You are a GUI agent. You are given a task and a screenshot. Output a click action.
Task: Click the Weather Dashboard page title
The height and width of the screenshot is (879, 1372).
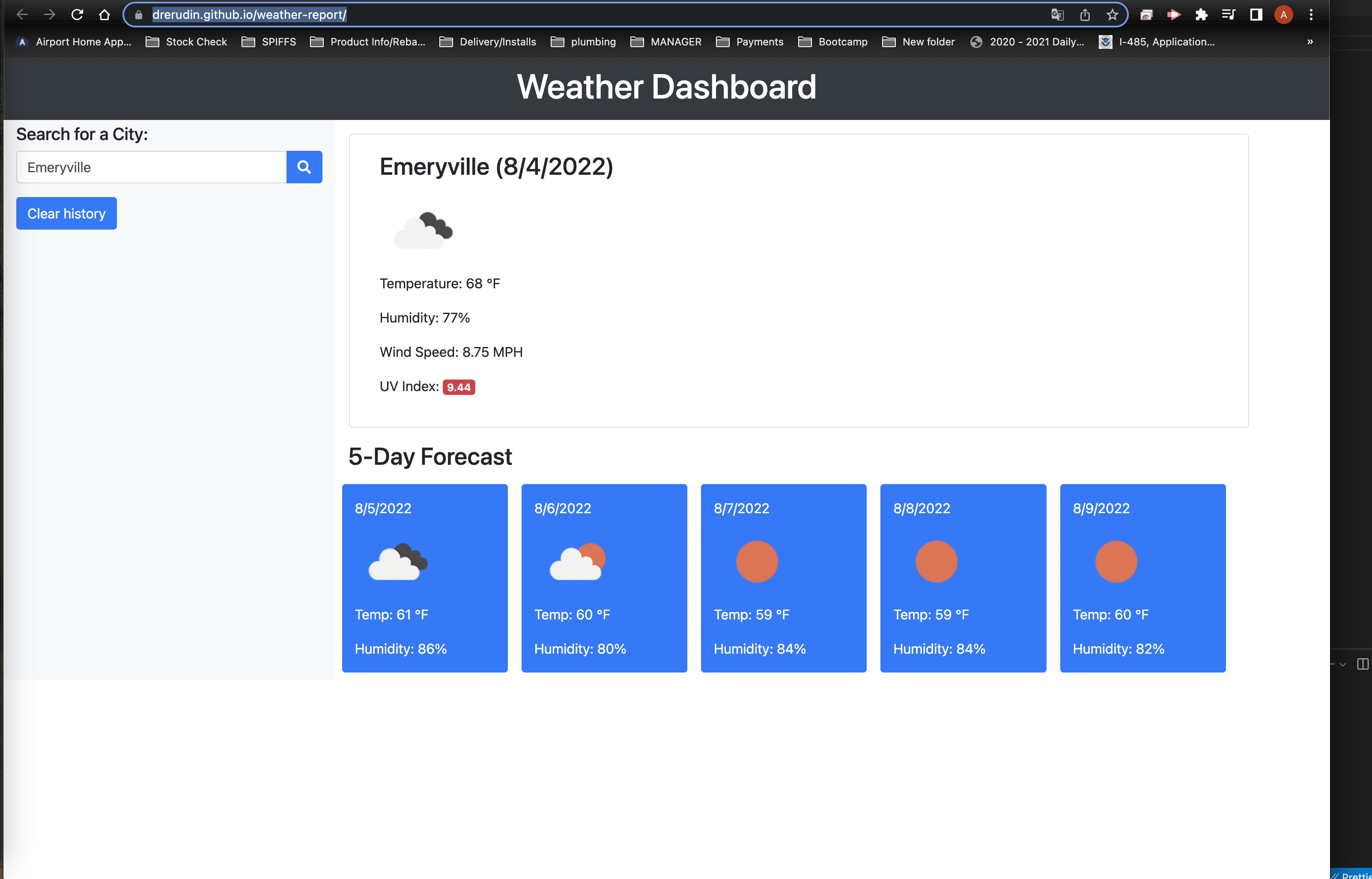(666, 87)
